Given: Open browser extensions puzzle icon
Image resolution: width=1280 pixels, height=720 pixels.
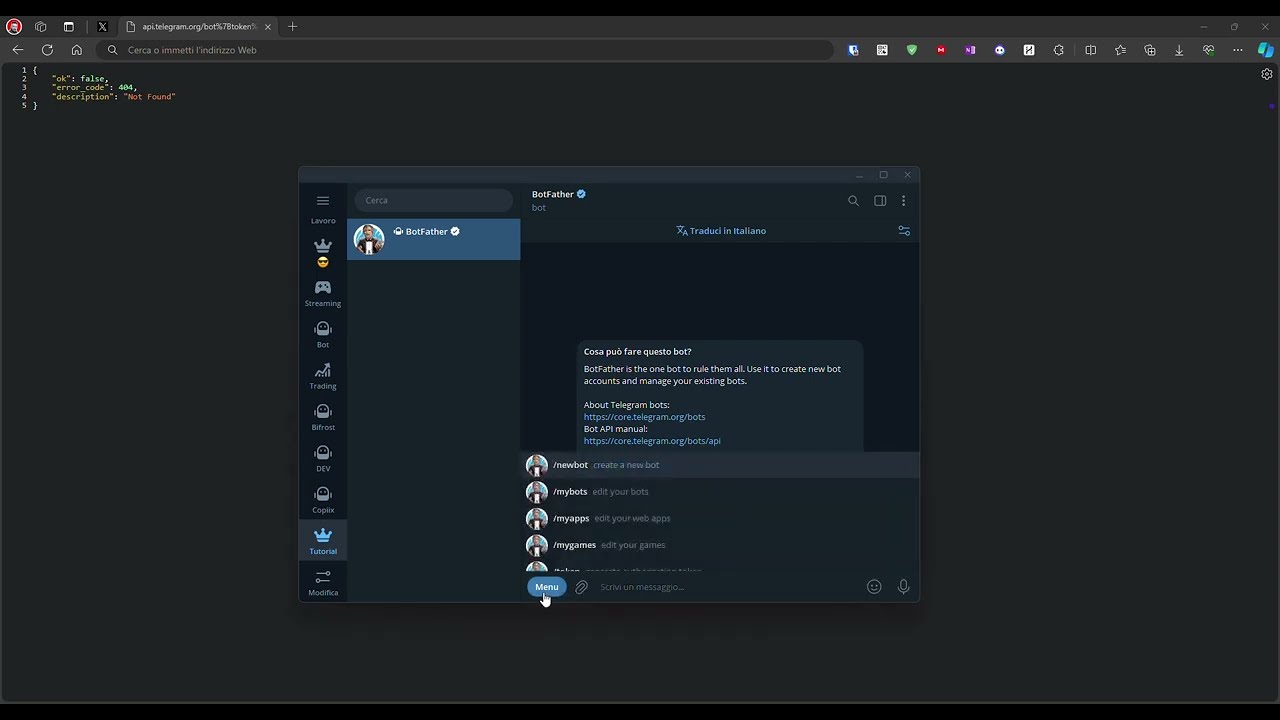Looking at the screenshot, I should (1059, 50).
